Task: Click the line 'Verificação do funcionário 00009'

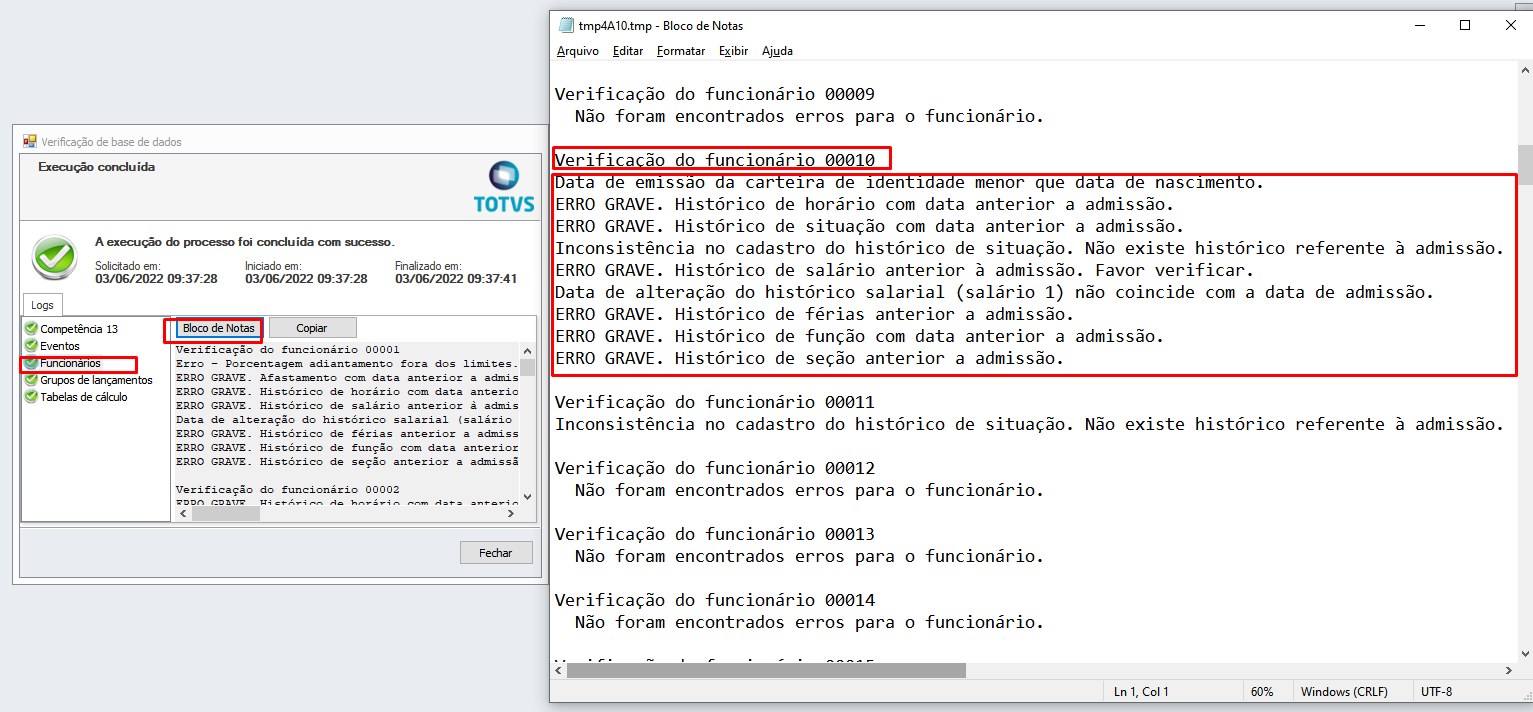Action: [x=715, y=95]
